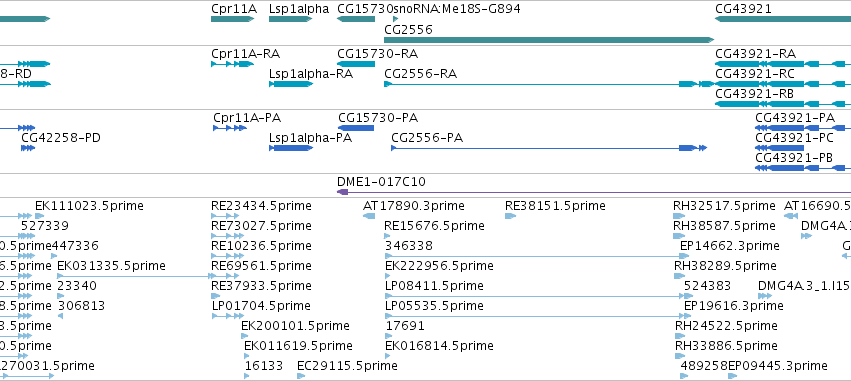Select the LP08411.5prime cDNA alignment line
This screenshot has height=381, width=851.
tap(535, 296)
